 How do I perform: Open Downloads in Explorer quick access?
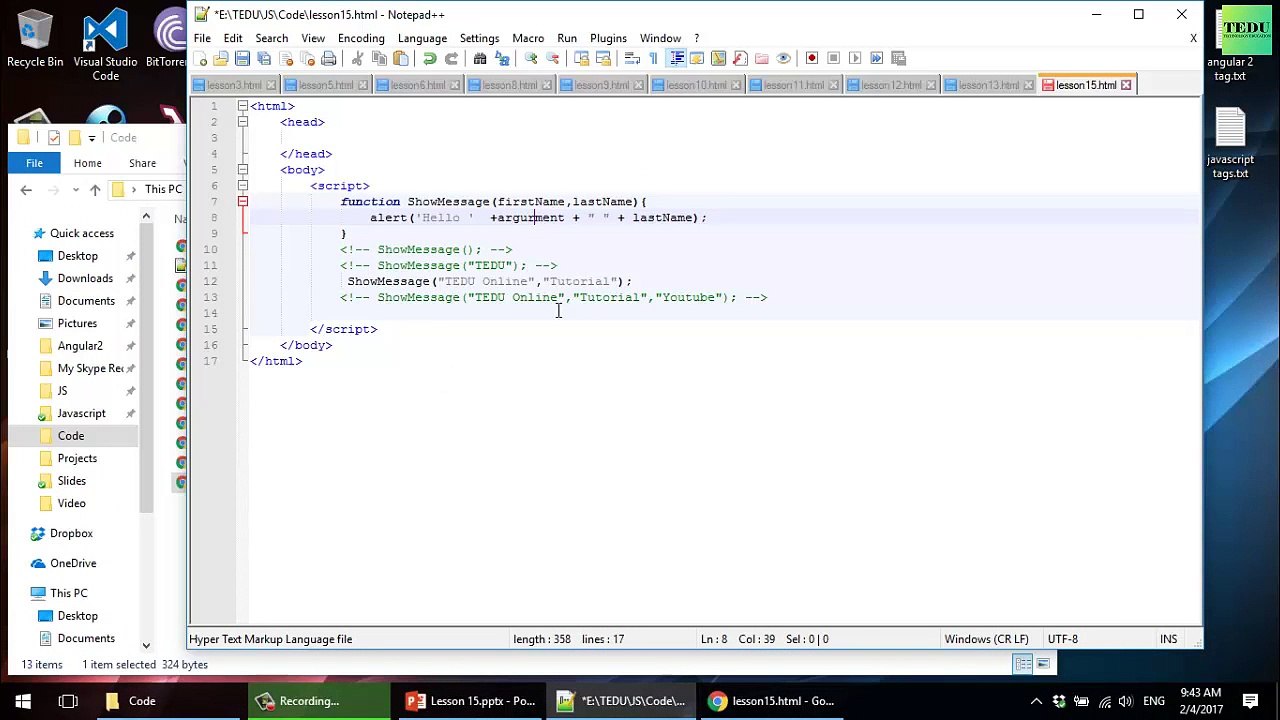[85, 278]
